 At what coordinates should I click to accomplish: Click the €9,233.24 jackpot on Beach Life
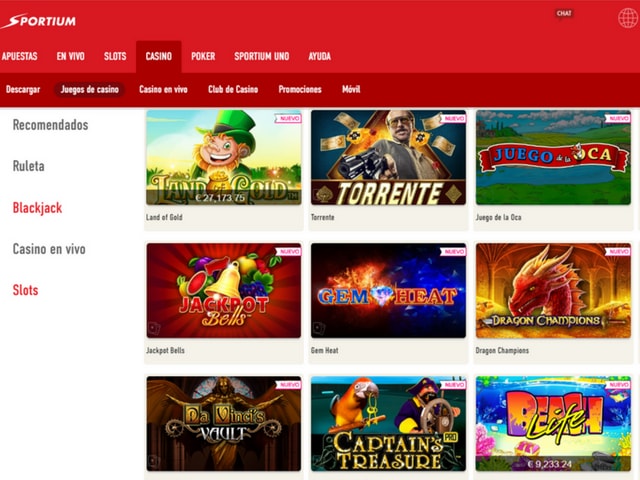(x=549, y=464)
